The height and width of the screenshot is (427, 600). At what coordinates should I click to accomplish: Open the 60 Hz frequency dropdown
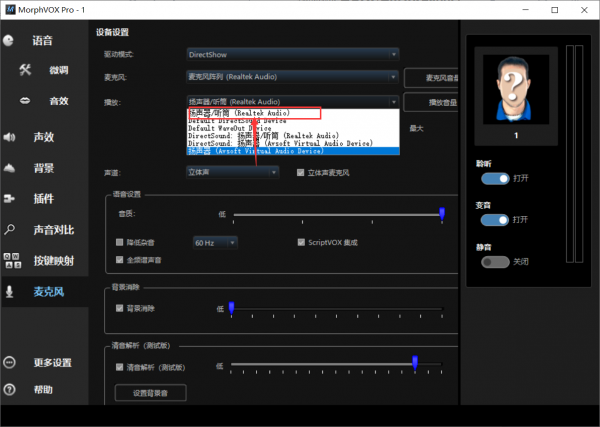pos(215,243)
